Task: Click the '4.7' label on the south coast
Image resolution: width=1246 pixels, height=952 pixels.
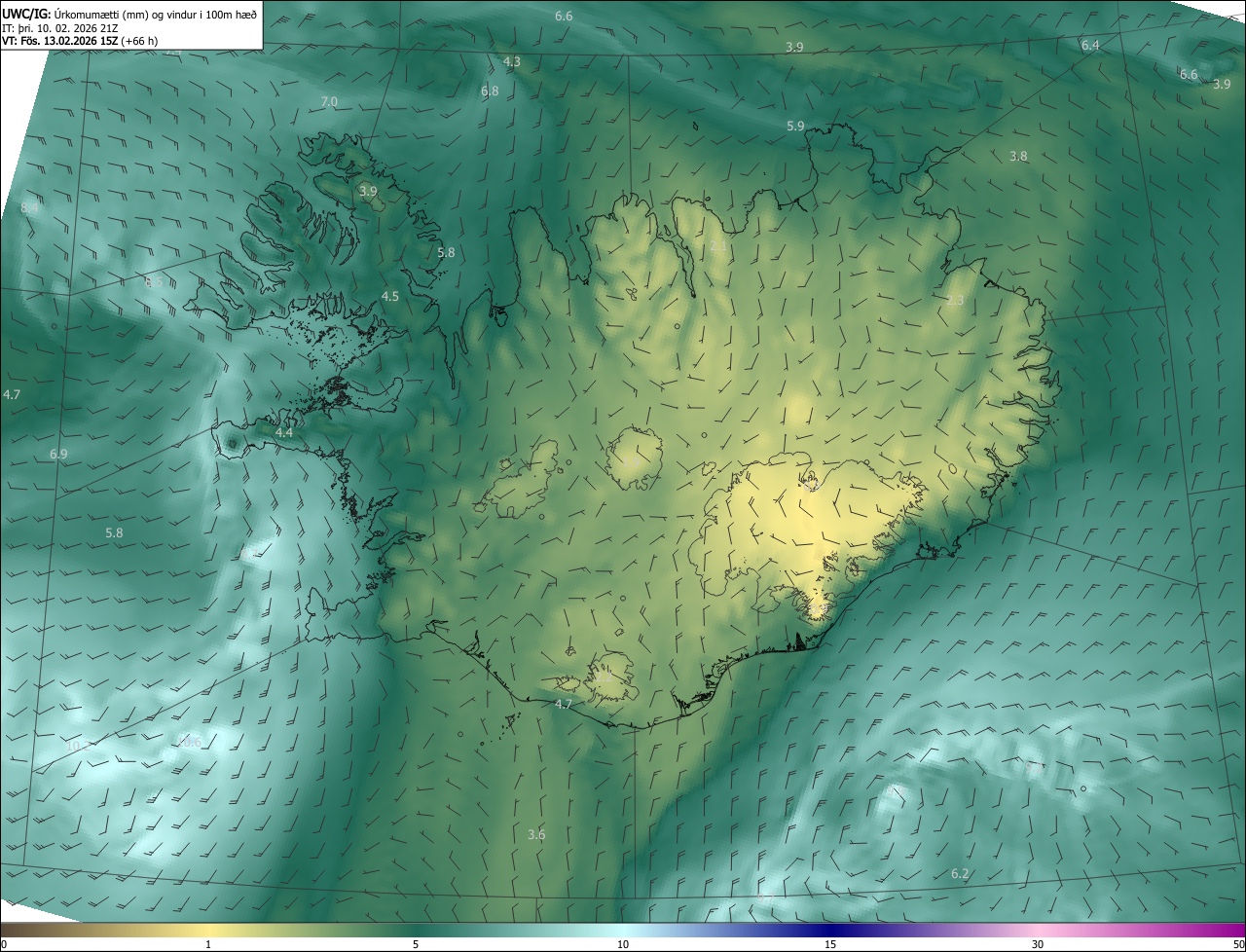Action: (x=564, y=703)
